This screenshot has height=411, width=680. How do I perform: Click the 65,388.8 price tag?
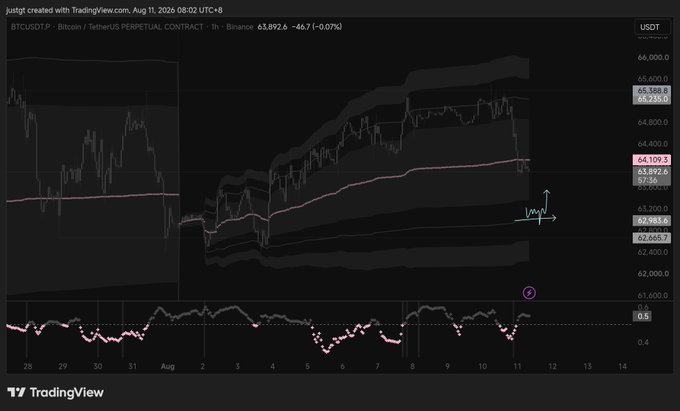[x=652, y=91]
